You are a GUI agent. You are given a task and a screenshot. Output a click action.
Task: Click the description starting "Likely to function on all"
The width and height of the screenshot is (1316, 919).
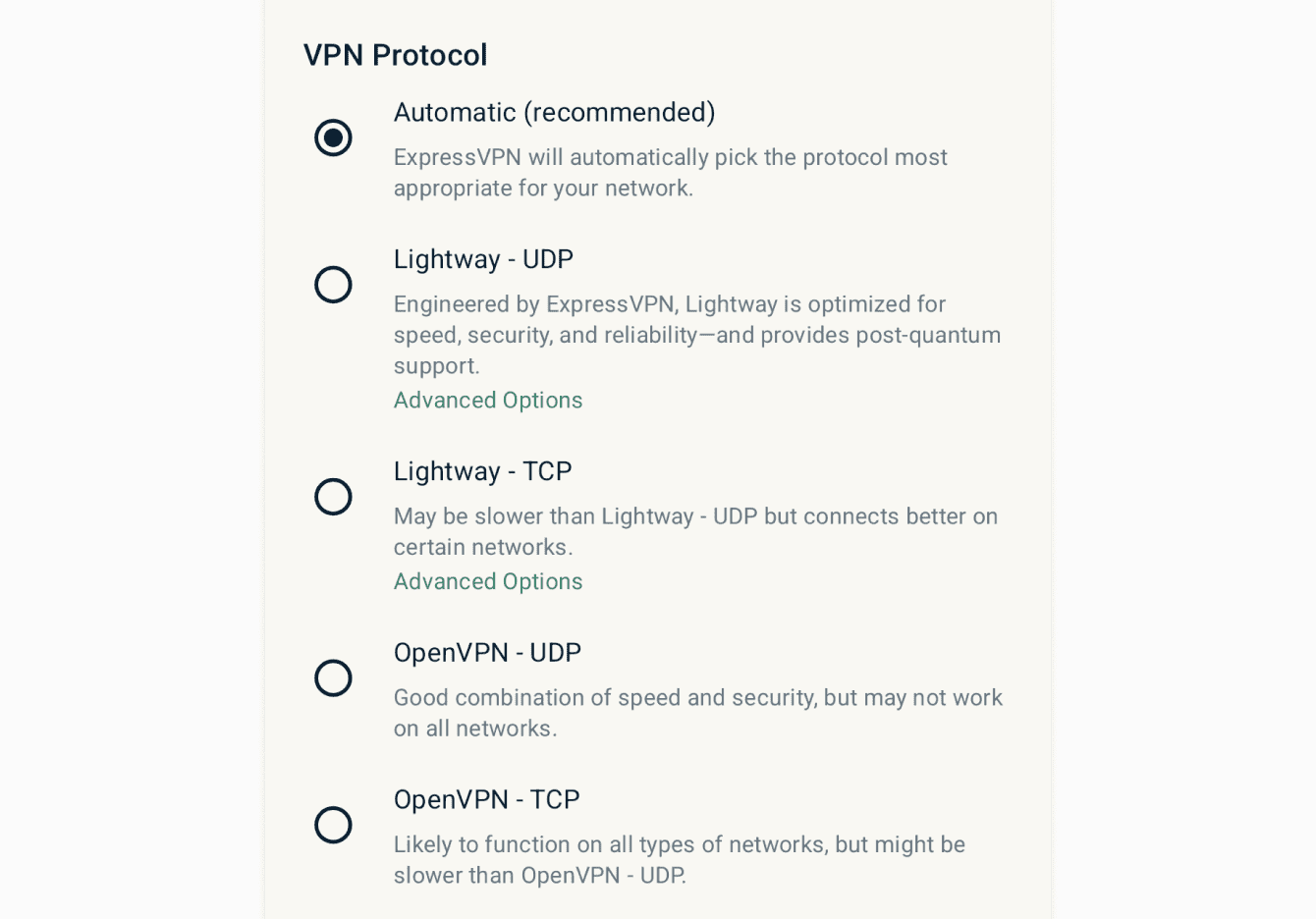679,860
